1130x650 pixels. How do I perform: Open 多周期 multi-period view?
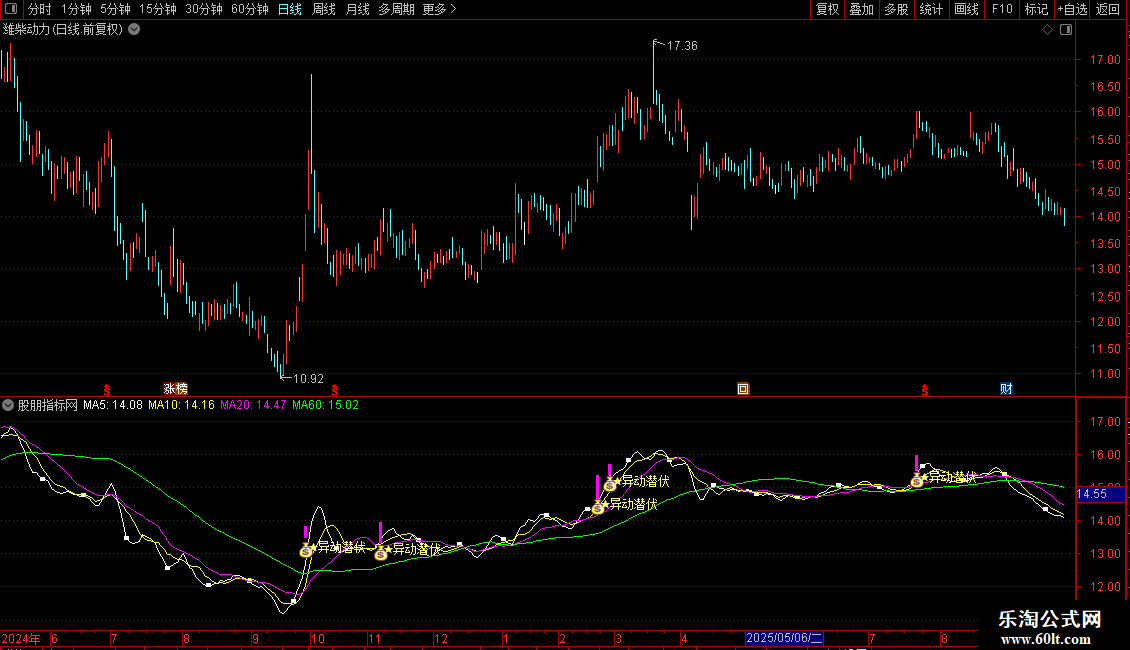coord(396,9)
